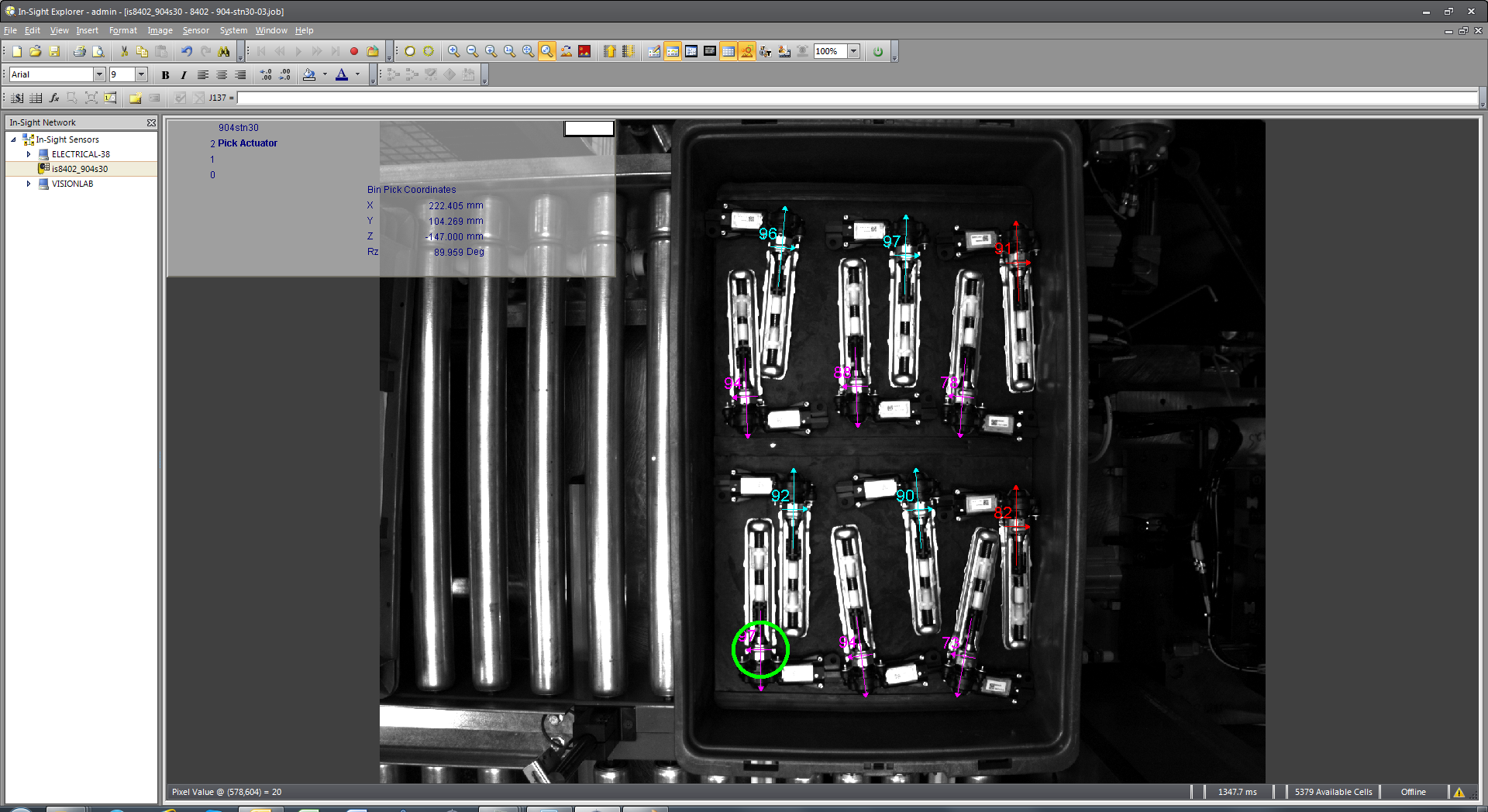Click the red Record image icon

click(x=353, y=51)
